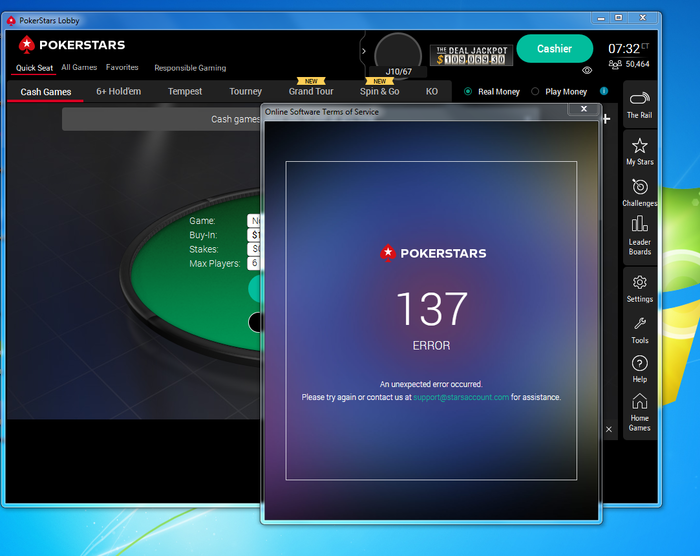Click the Cash games header bar
Viewport: 700px width, 556px height.
[x=161, y=119]
